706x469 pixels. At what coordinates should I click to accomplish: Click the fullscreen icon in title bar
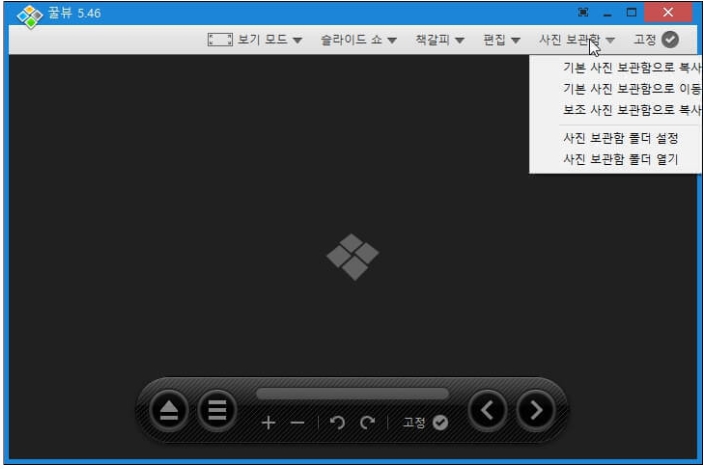583,13
